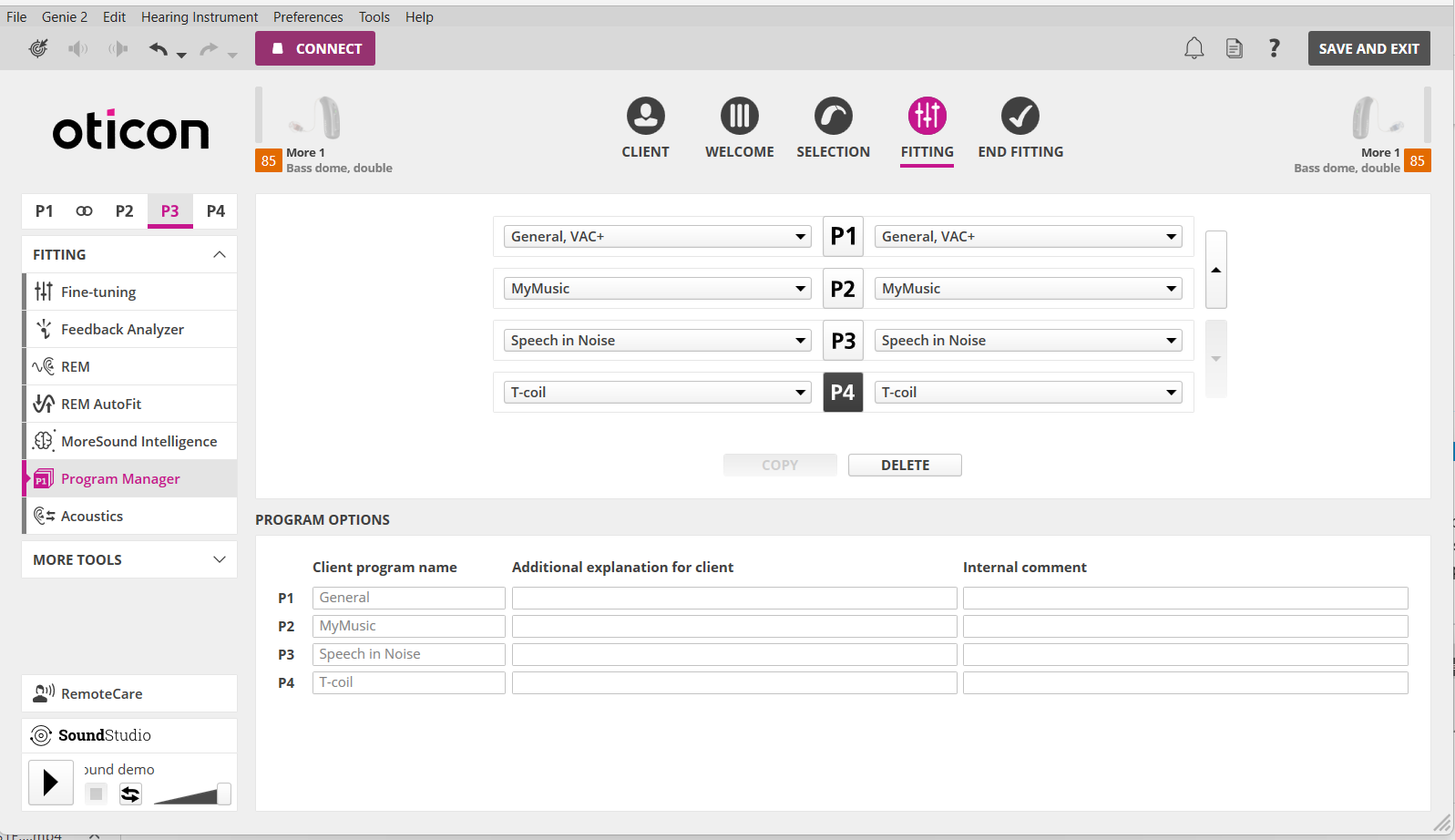Open the END FITTING checkmark icon
Screen dimensions: 1455x840
pos(1020,116)
